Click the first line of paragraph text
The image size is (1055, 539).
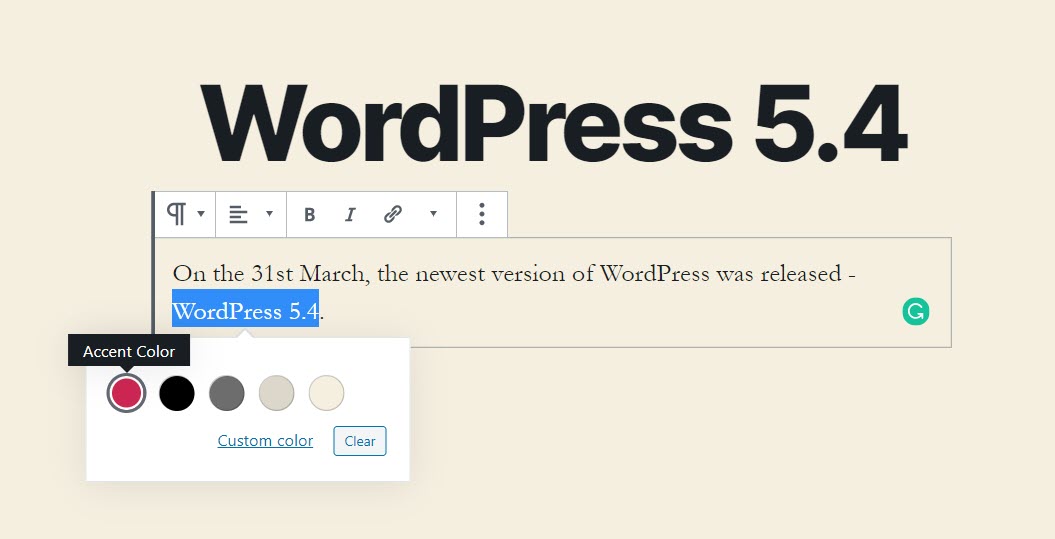[x=514, y=274]
